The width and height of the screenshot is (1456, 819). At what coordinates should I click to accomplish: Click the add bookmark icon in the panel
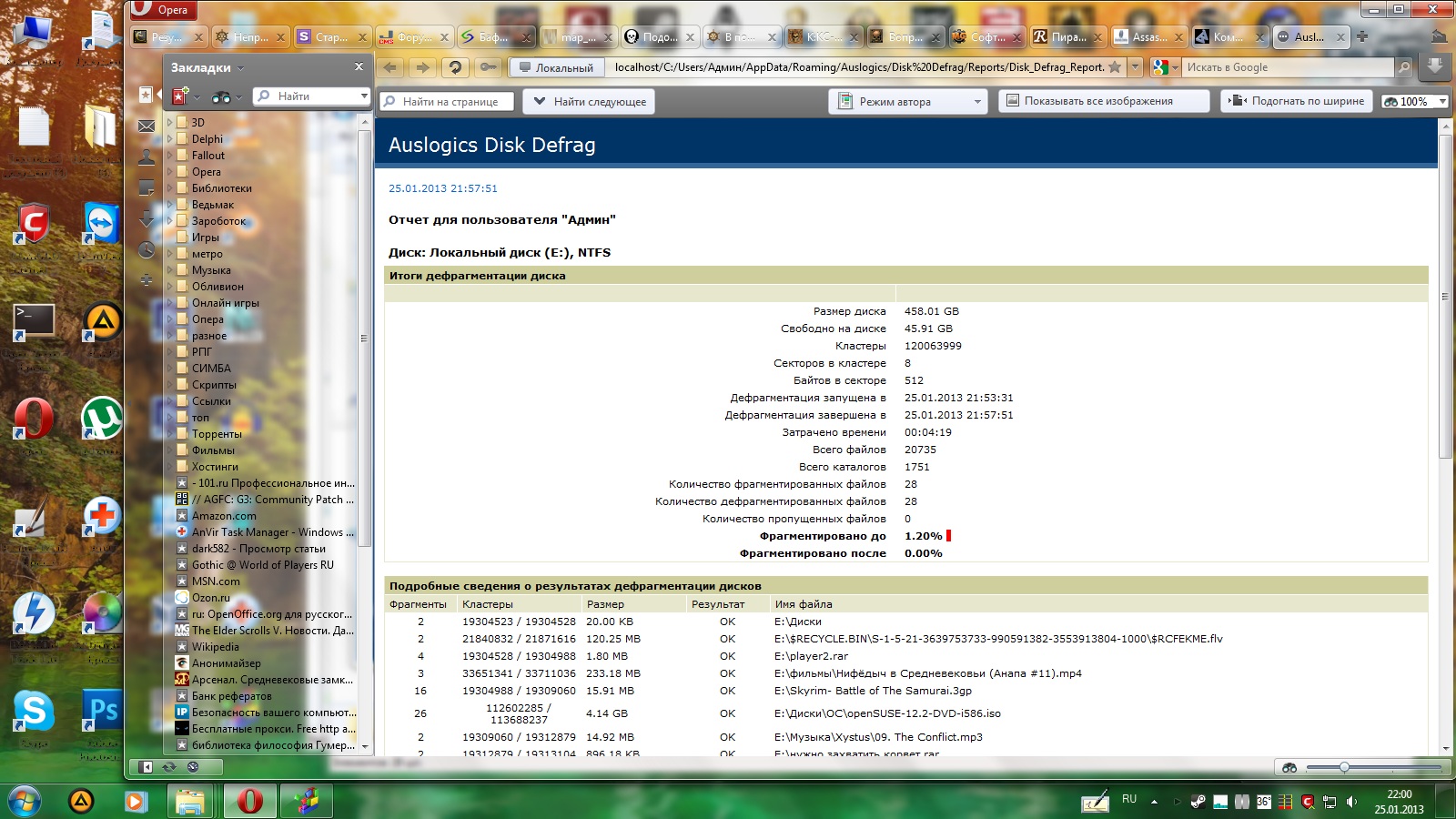tap(180, 96)
